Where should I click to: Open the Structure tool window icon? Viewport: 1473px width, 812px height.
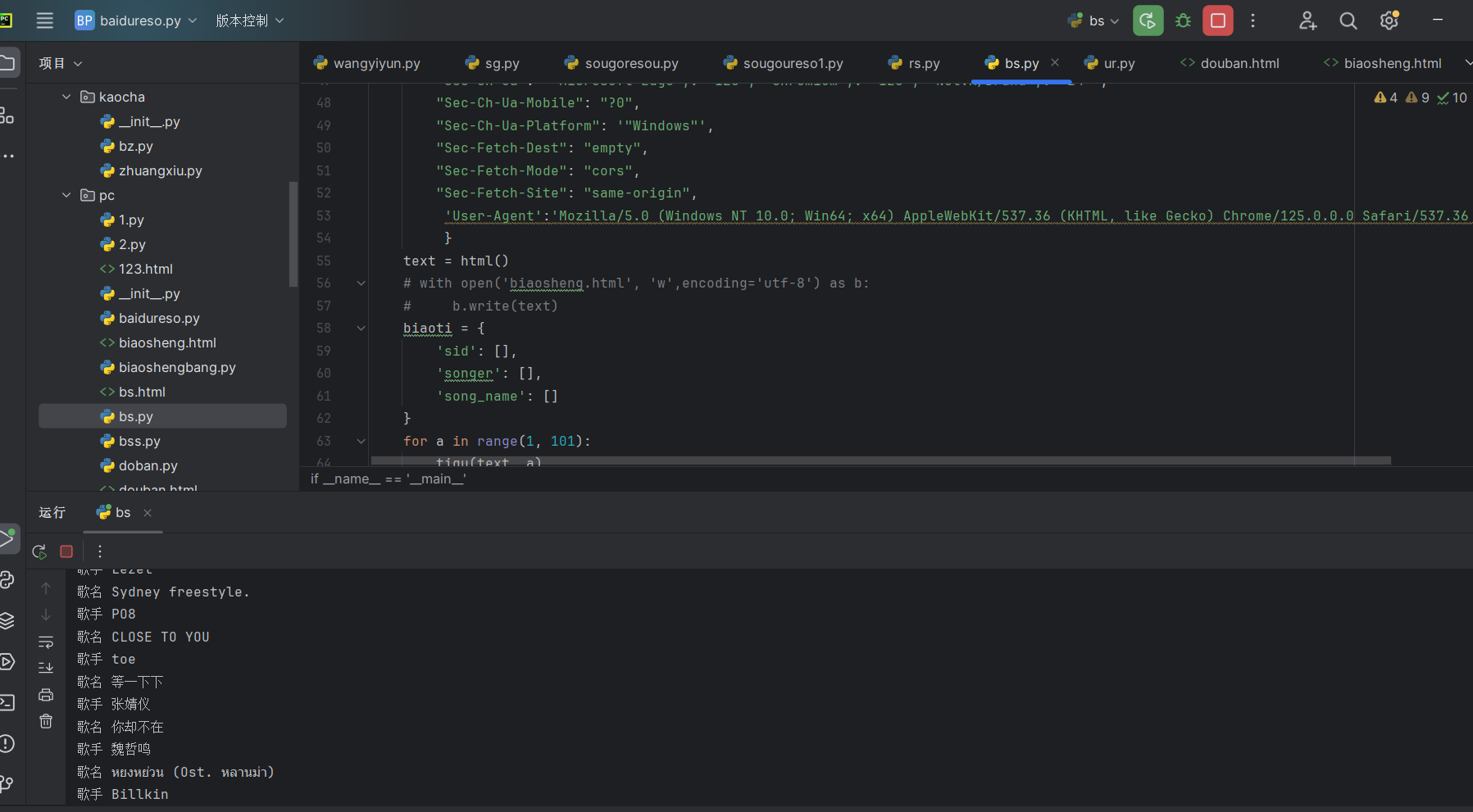(x=7, y=116)
